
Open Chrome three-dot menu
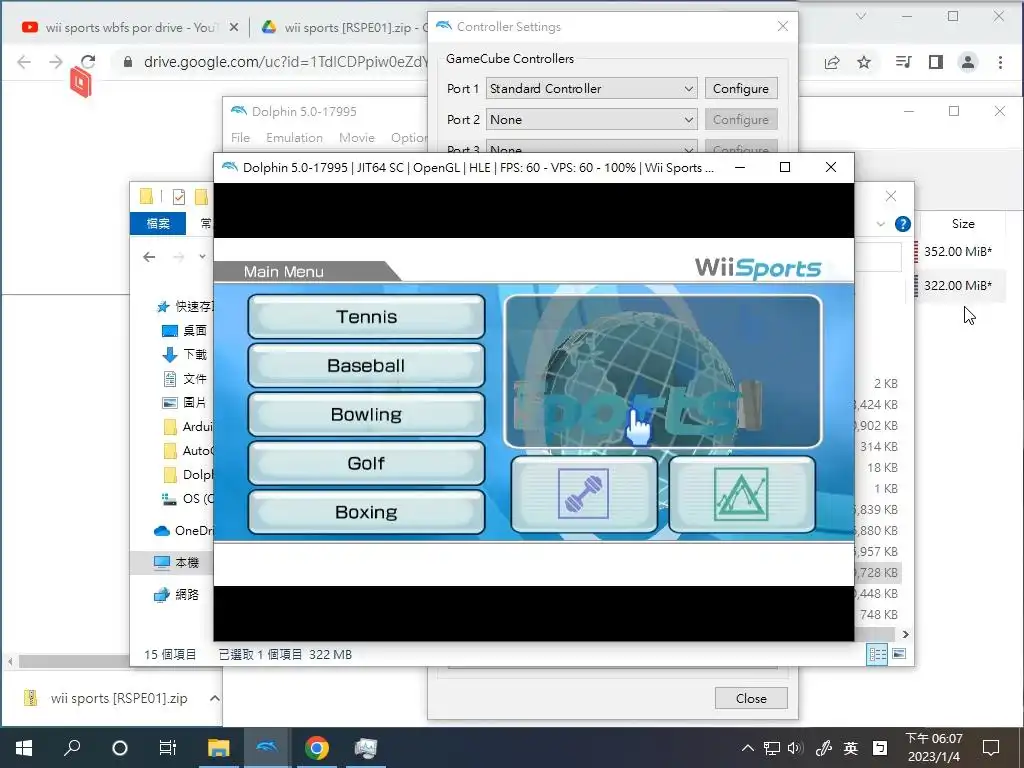tap(1000, 62)
